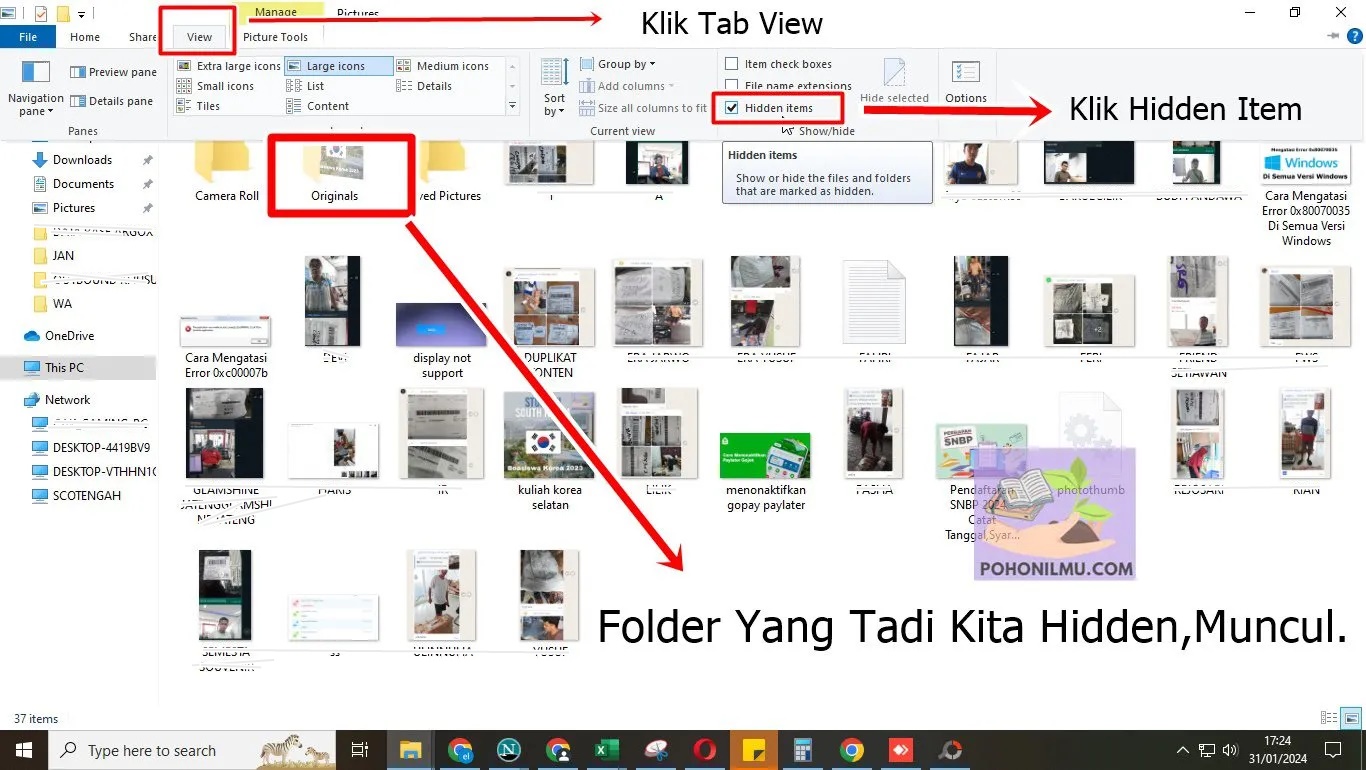The width and height of the screenshot is (1366, 770).
Task: Tick the File name extensions checkbox
Action: pyautogui.click(x=732, y=86)
